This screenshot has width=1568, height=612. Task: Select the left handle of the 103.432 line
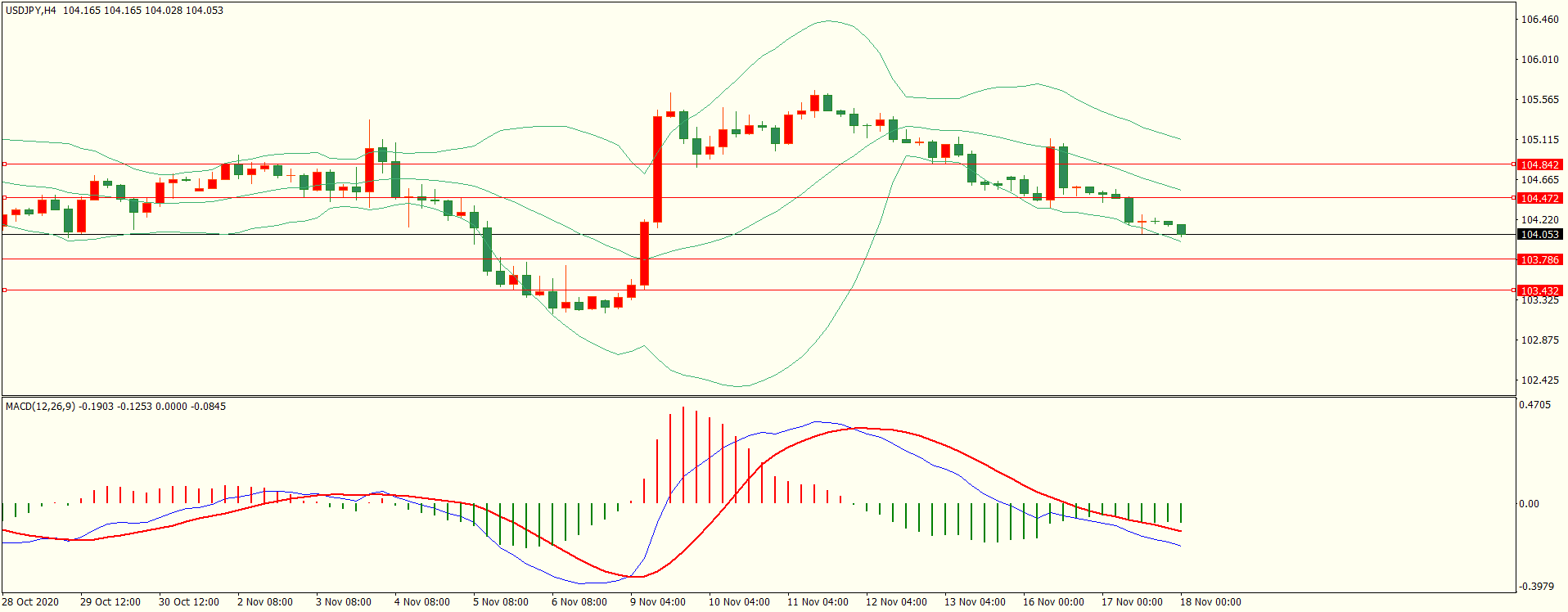pos(4,290)
